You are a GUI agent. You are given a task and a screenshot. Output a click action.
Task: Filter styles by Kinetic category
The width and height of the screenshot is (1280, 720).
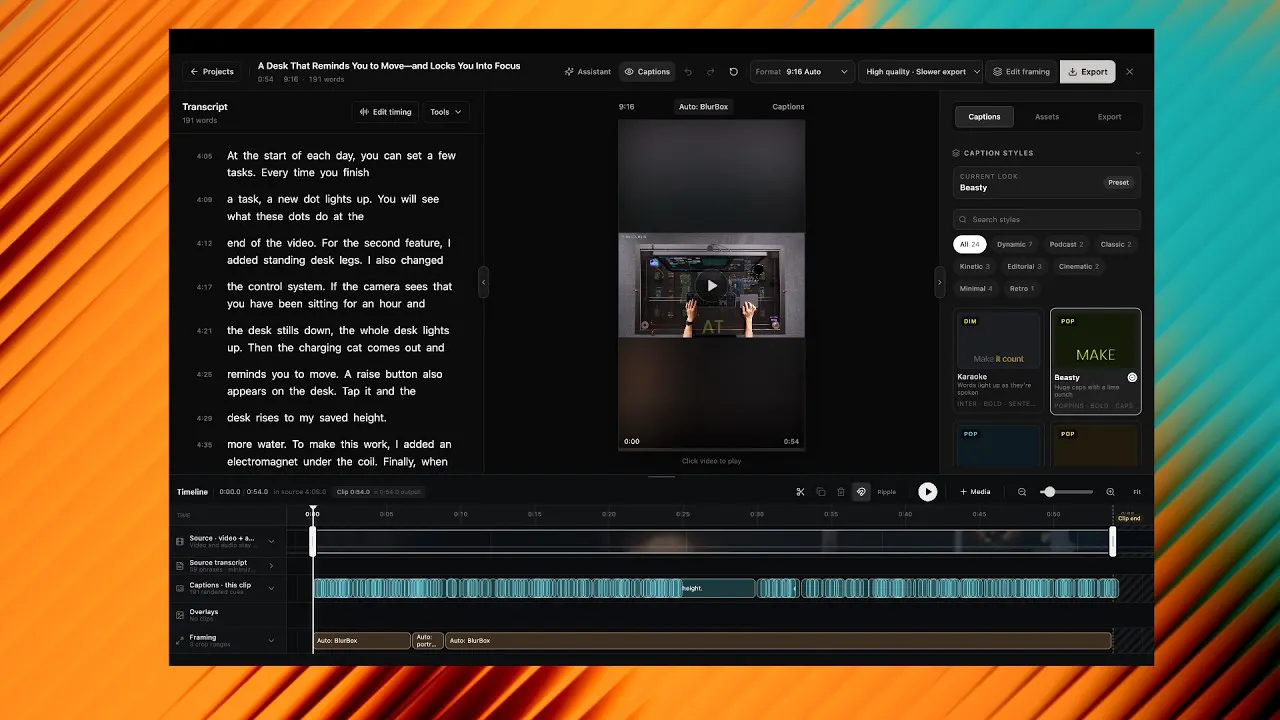974,266
